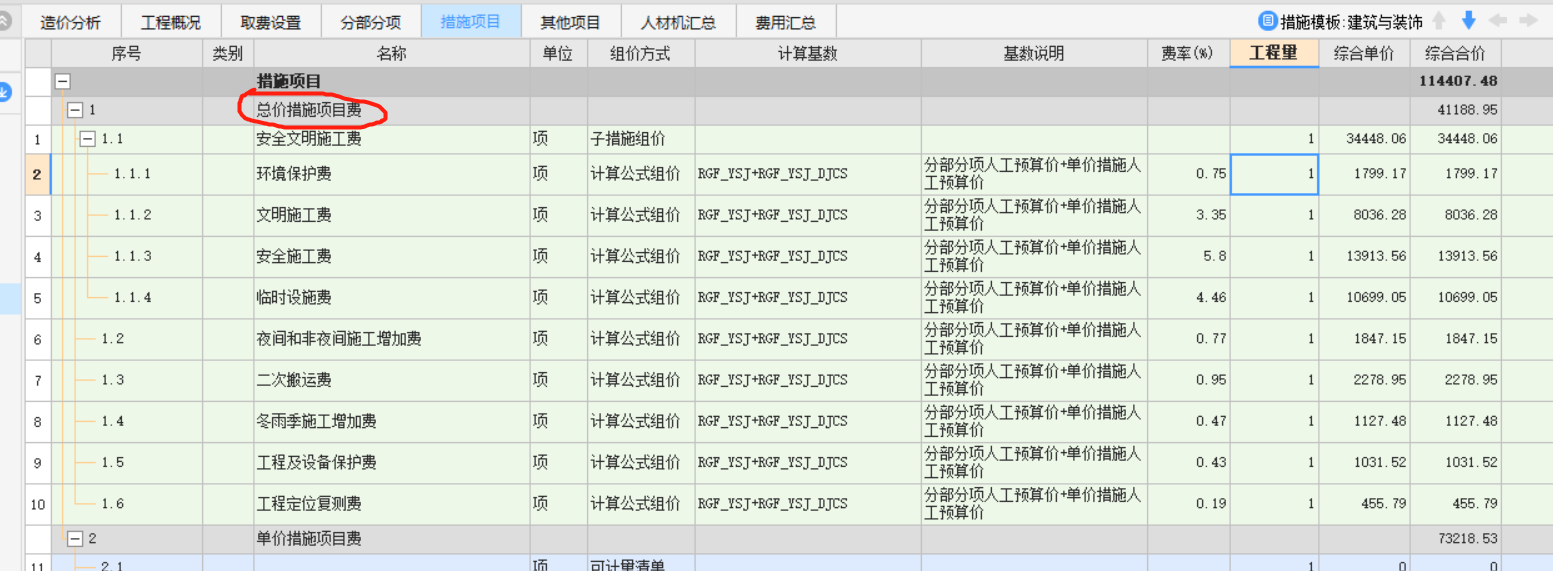Click the 临时设施费 name cell
The image size is (1553, 571).
pyautogui.click(x=391, y=298)
